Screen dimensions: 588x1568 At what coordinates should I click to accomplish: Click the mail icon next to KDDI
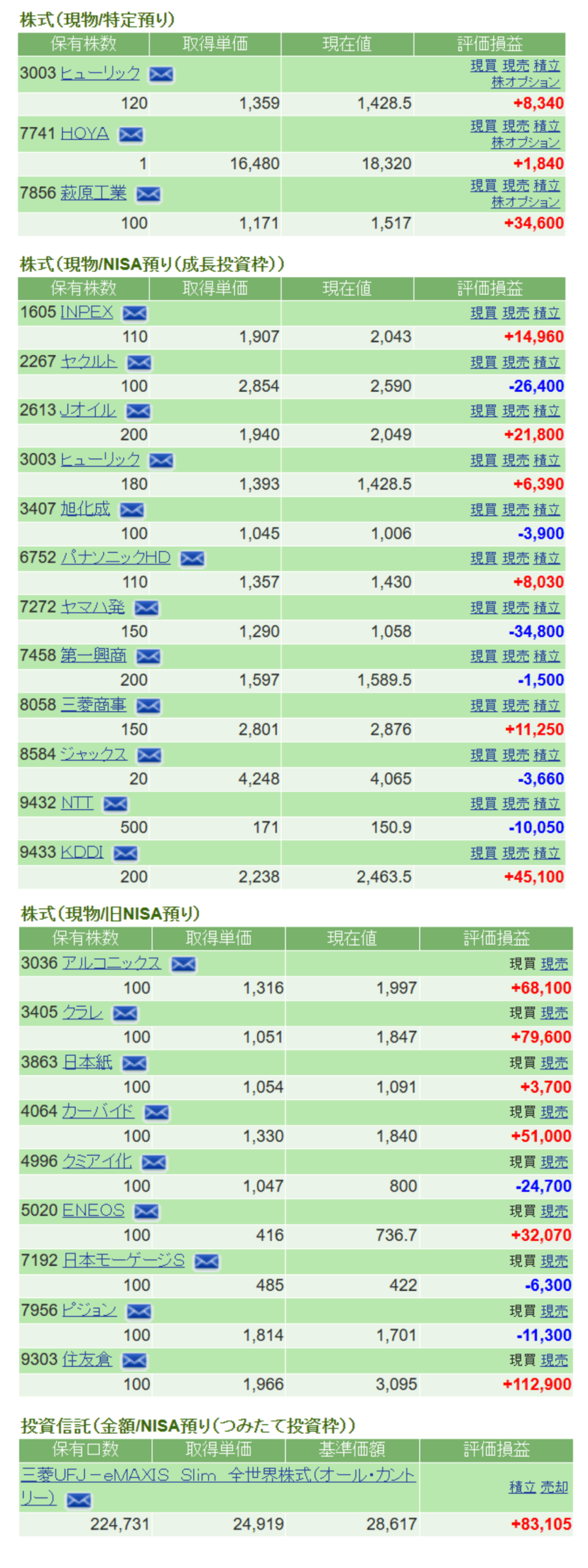coord(125,853)
